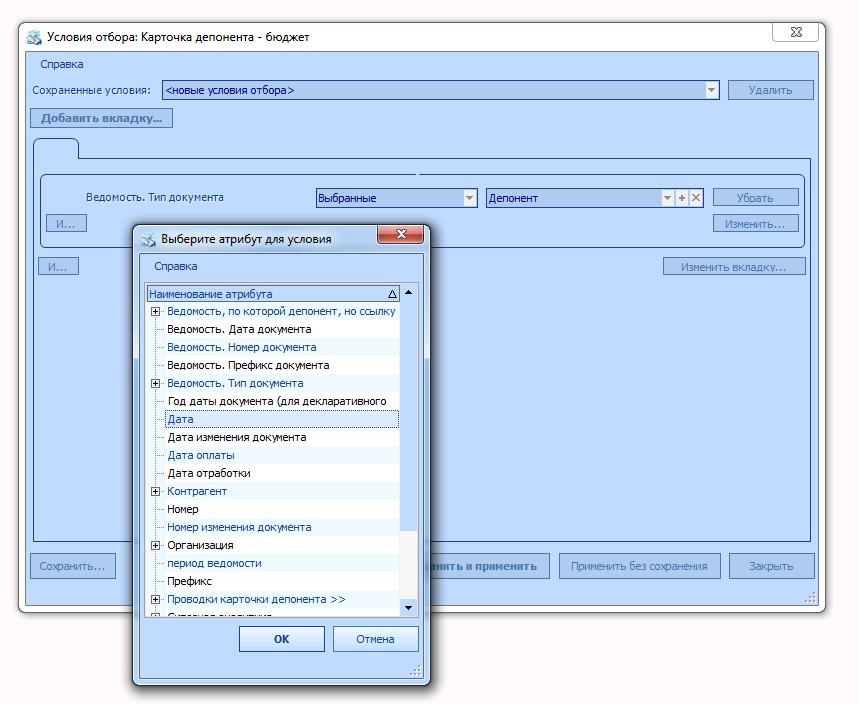Clear the Депонент field with the X icon
Image resolution: width=859 pixels, height=704 pixels.
click(696, 198)
